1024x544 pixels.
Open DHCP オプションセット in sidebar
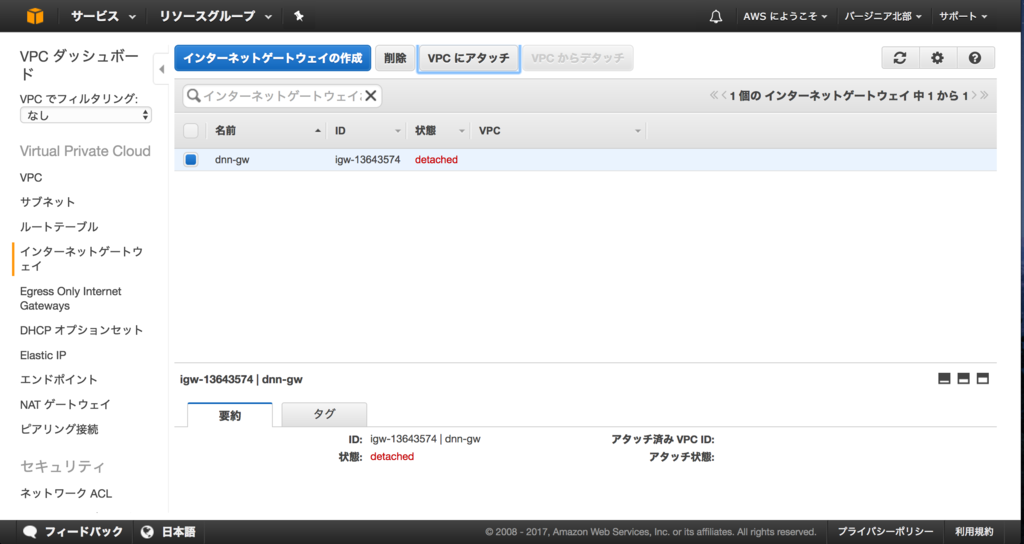pos(81,330)
